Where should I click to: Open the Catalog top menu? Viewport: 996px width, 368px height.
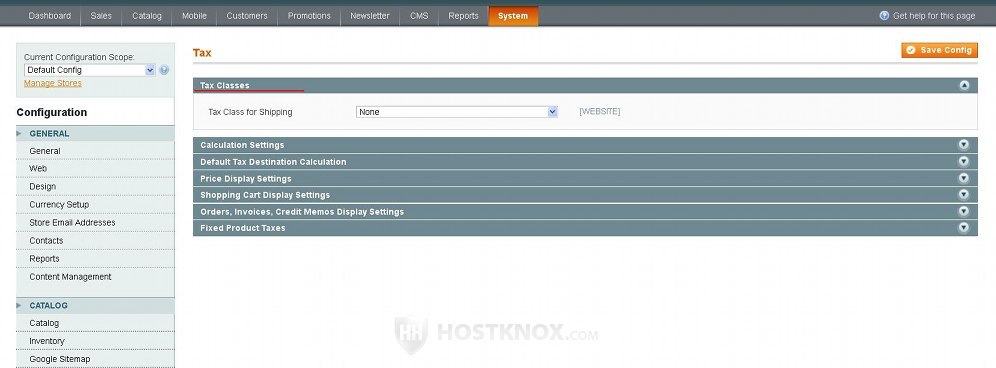[147, 16]
